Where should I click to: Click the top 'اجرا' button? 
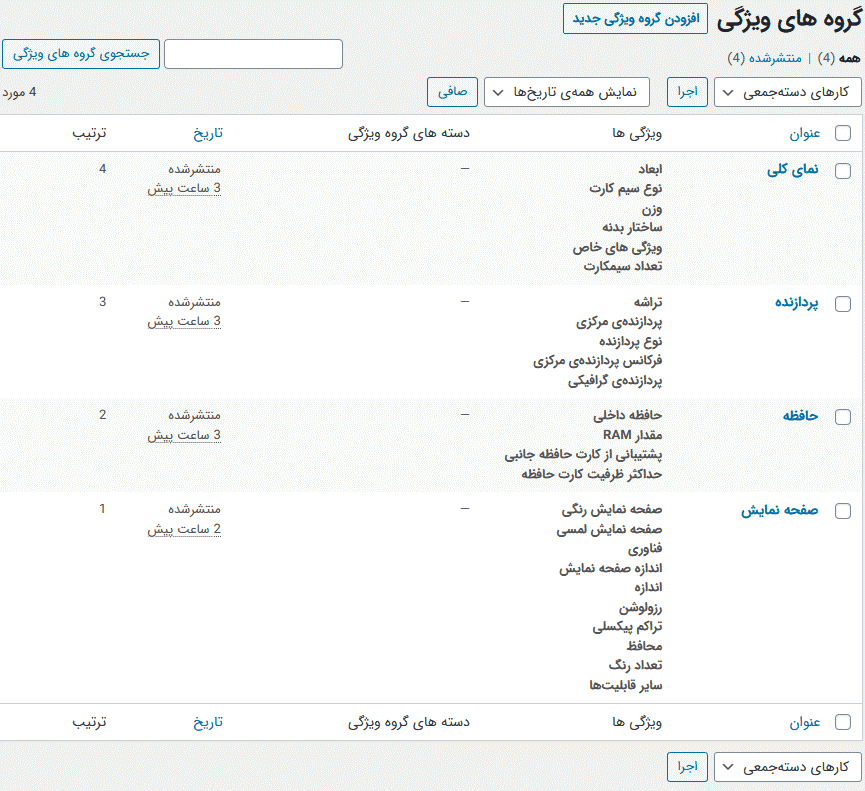687,92
